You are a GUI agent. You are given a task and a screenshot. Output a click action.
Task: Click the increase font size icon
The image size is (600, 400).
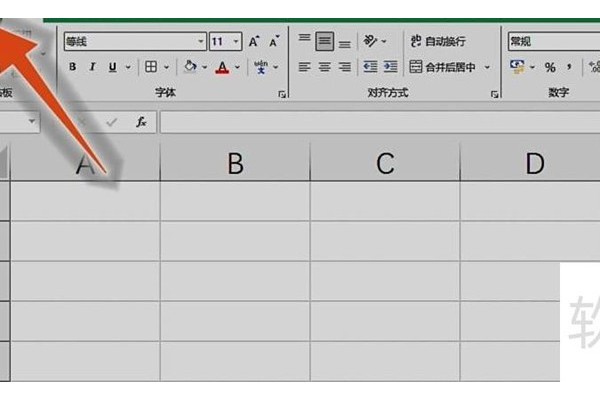point(254,42)
